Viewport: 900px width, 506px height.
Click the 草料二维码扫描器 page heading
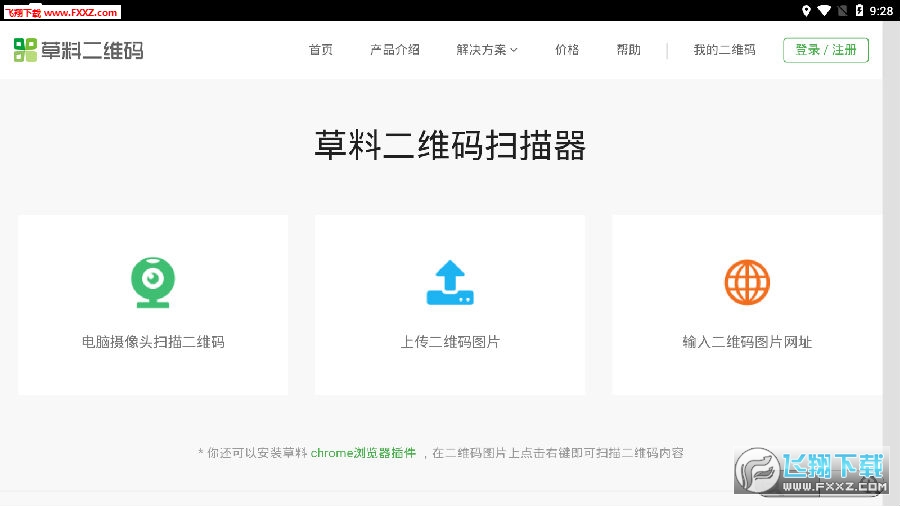[450, 145]
